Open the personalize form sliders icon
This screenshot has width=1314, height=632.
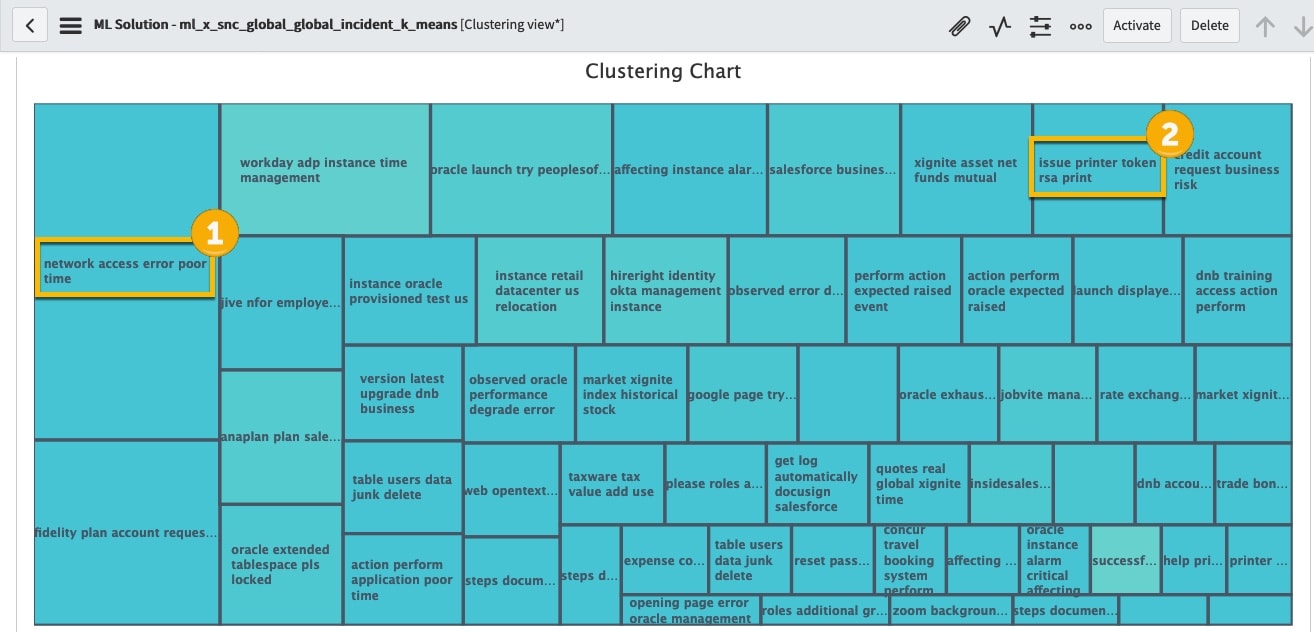click(x=1040, y=26)
